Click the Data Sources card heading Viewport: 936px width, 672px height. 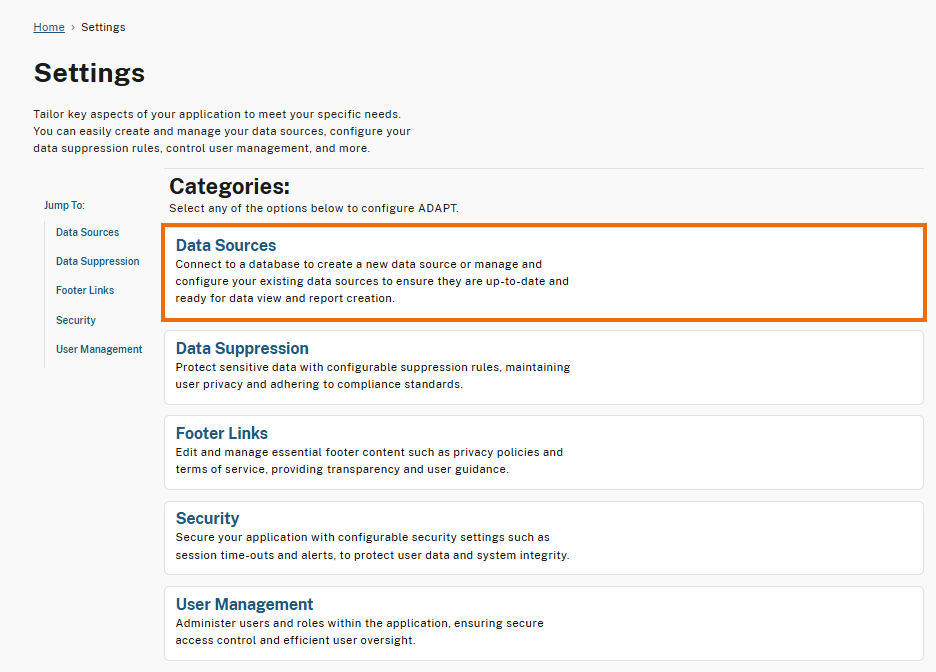point(226,245)
